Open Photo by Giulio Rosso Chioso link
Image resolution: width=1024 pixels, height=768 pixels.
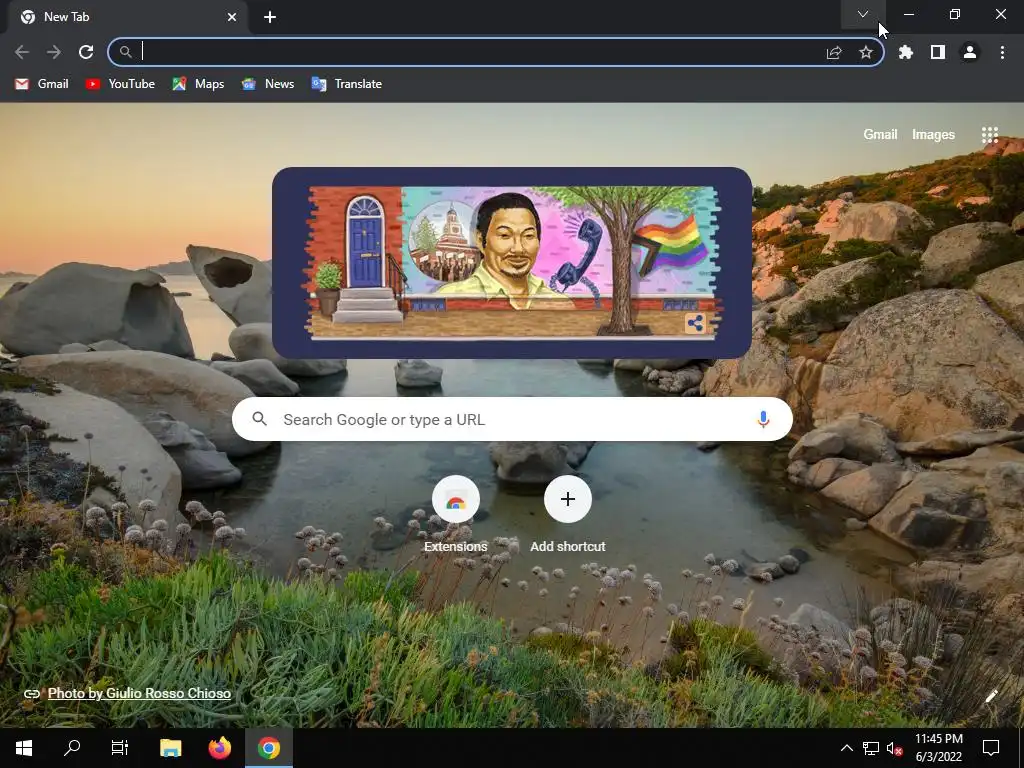click(139, 694)
